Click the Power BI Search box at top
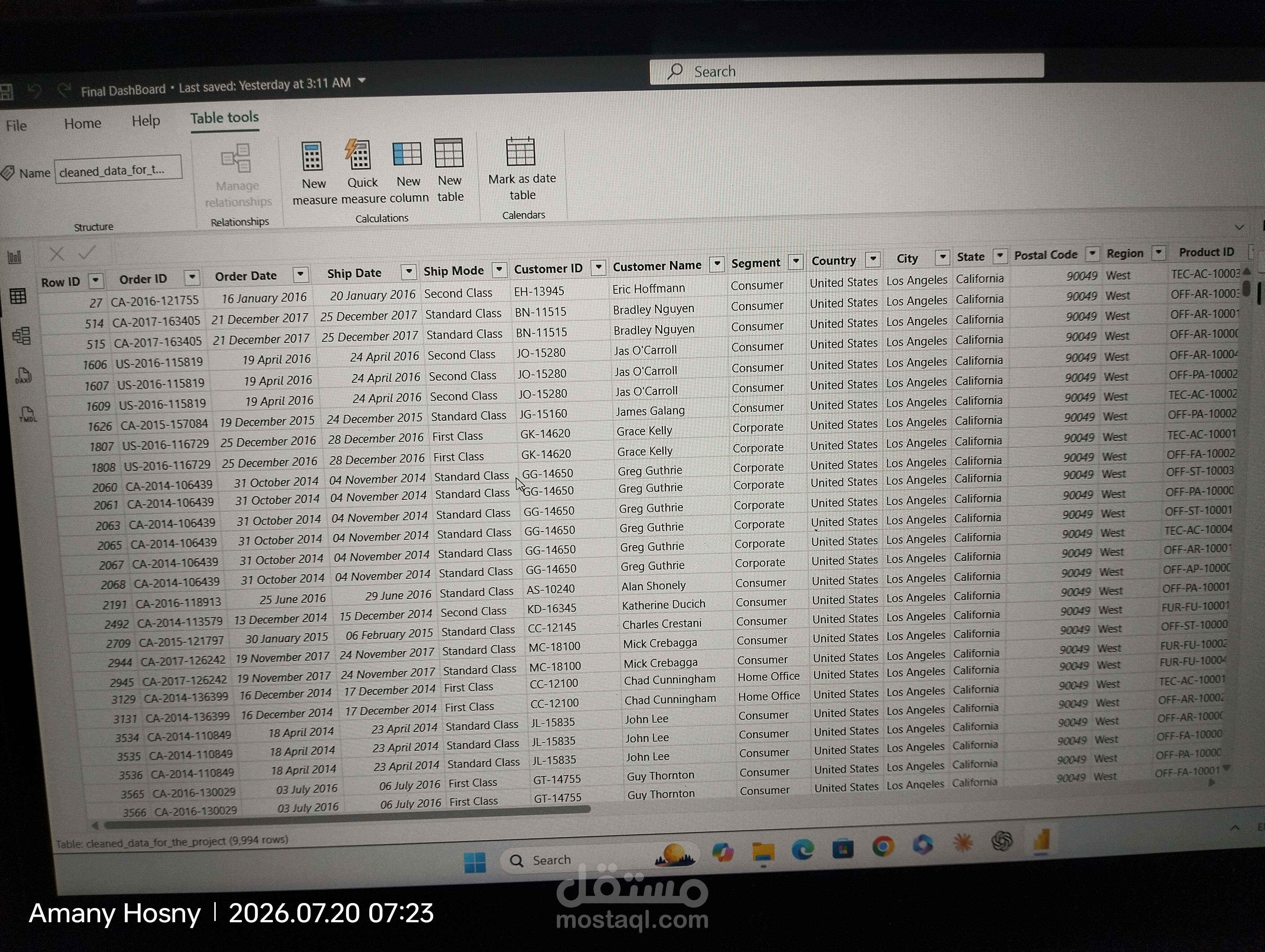Screen dimensions: 1265x952 coord(846,69)
